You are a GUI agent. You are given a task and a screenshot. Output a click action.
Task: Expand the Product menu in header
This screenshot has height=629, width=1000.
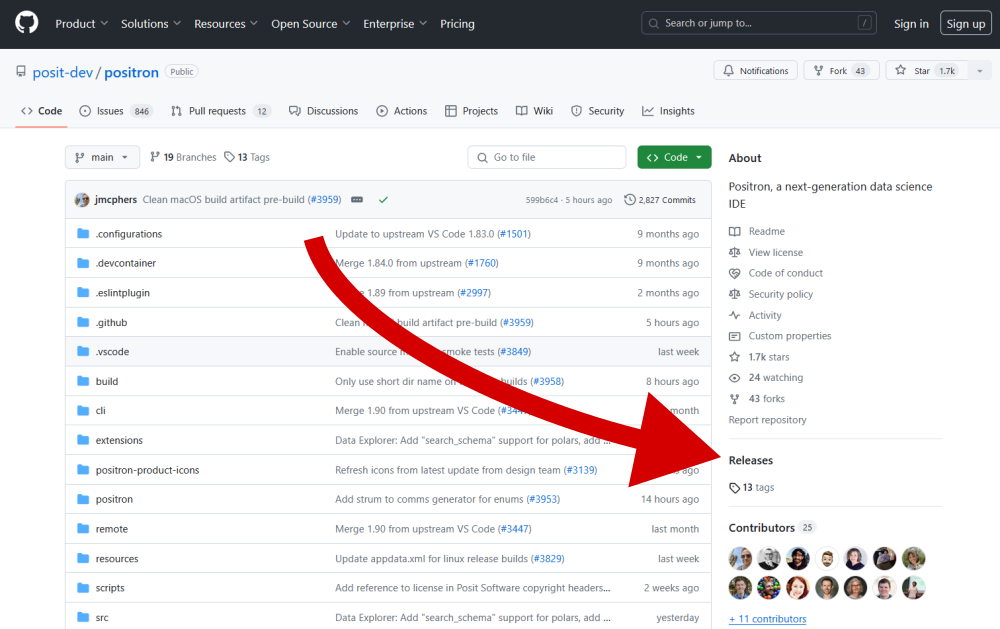(x=81, y=23)
